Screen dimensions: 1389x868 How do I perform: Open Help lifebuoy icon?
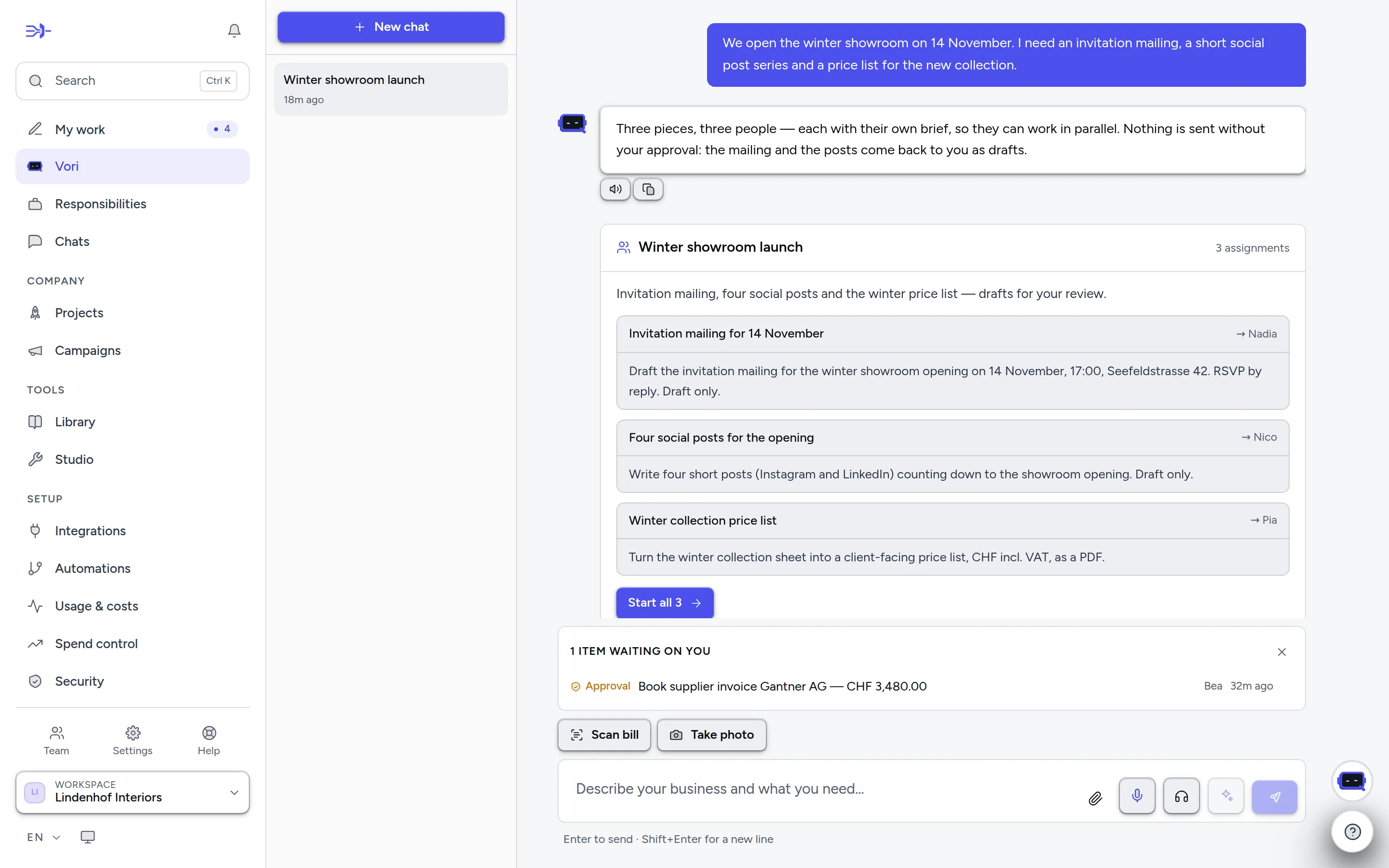click(209, 741)
